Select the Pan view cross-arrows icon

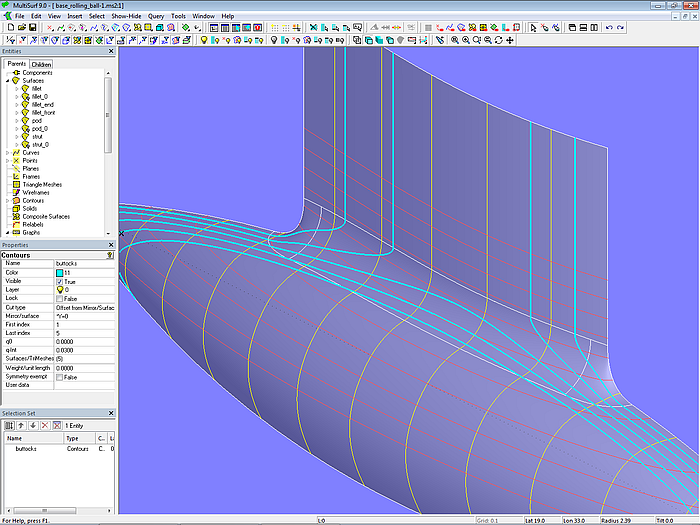[510, 40]
